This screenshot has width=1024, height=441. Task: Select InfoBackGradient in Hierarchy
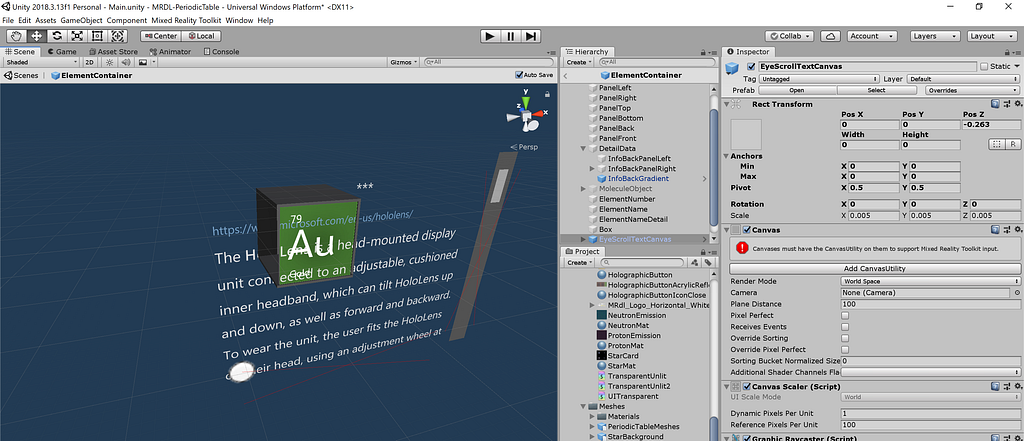tap(637, 178)
